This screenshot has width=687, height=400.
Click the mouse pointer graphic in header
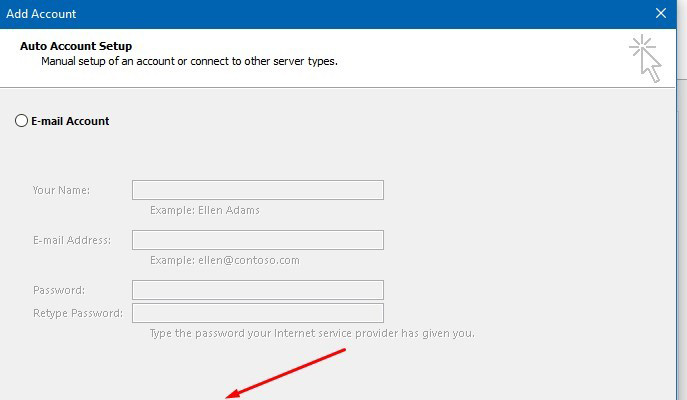coord(651,66)
